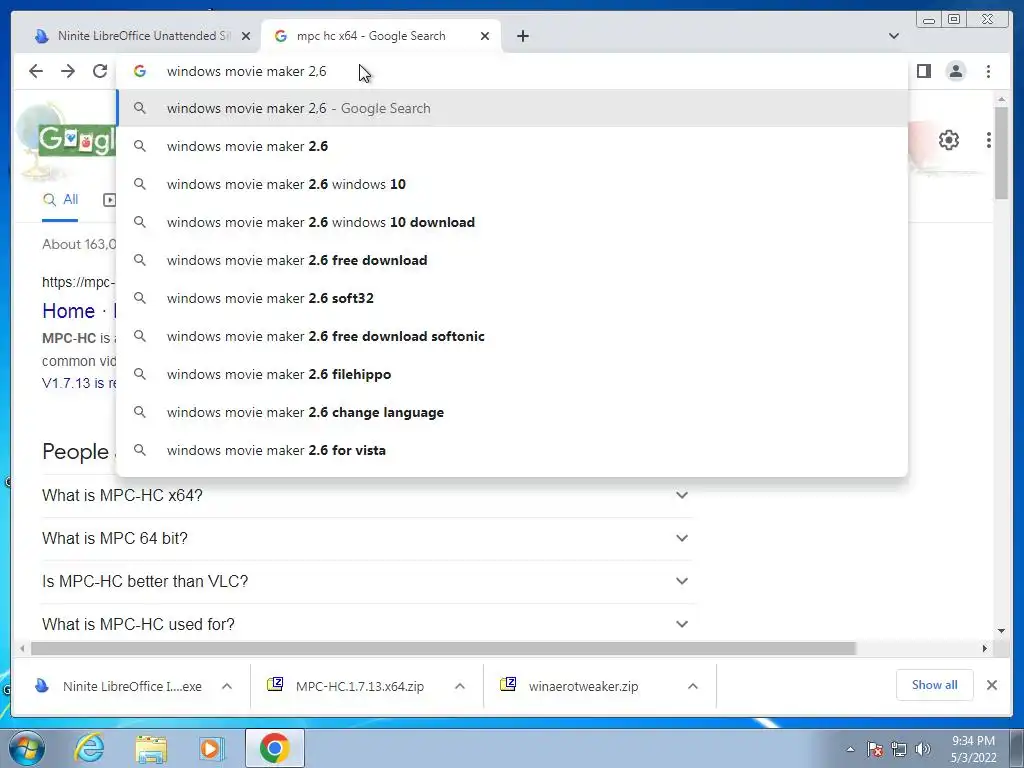Open a new tab with the plus button
This screenshot has width=1024, height=768.
[x=522, y=36]
